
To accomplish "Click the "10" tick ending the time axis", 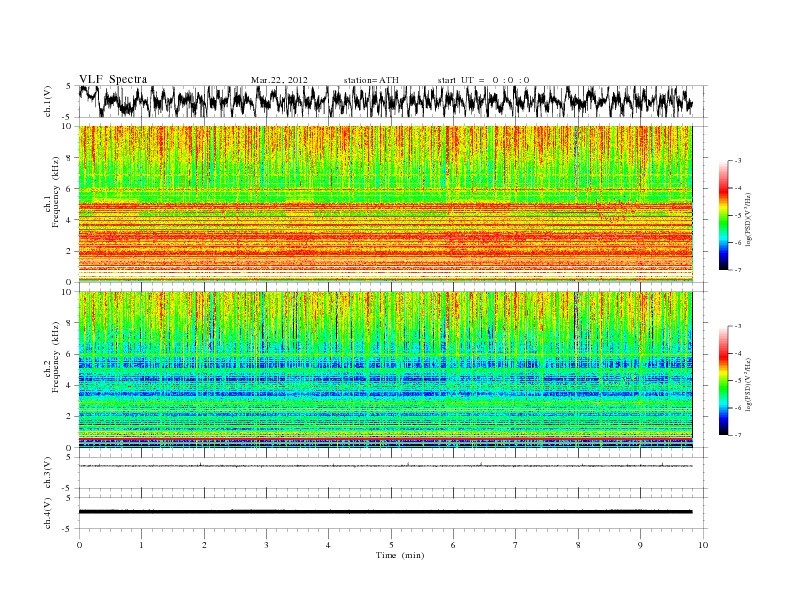I will 704,545.
